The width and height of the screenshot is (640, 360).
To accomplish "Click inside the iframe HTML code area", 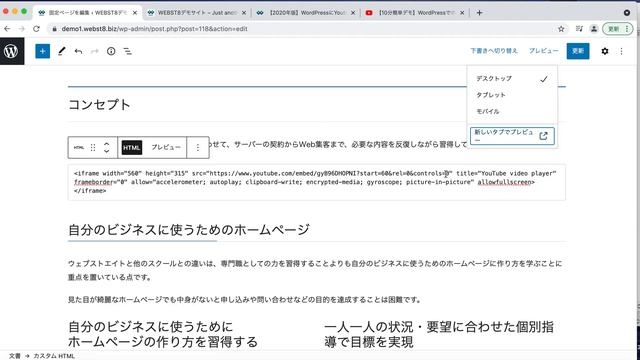I will 317,182.
